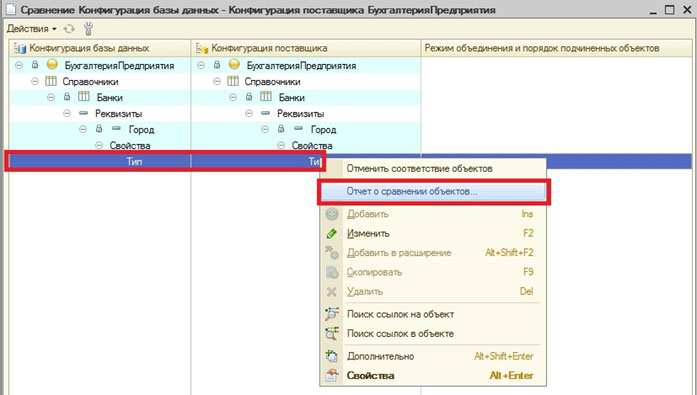The image size is (697, 395).
Task: Click the icon beside Дополнительно menu entry
Action: (x=332, y=356)
